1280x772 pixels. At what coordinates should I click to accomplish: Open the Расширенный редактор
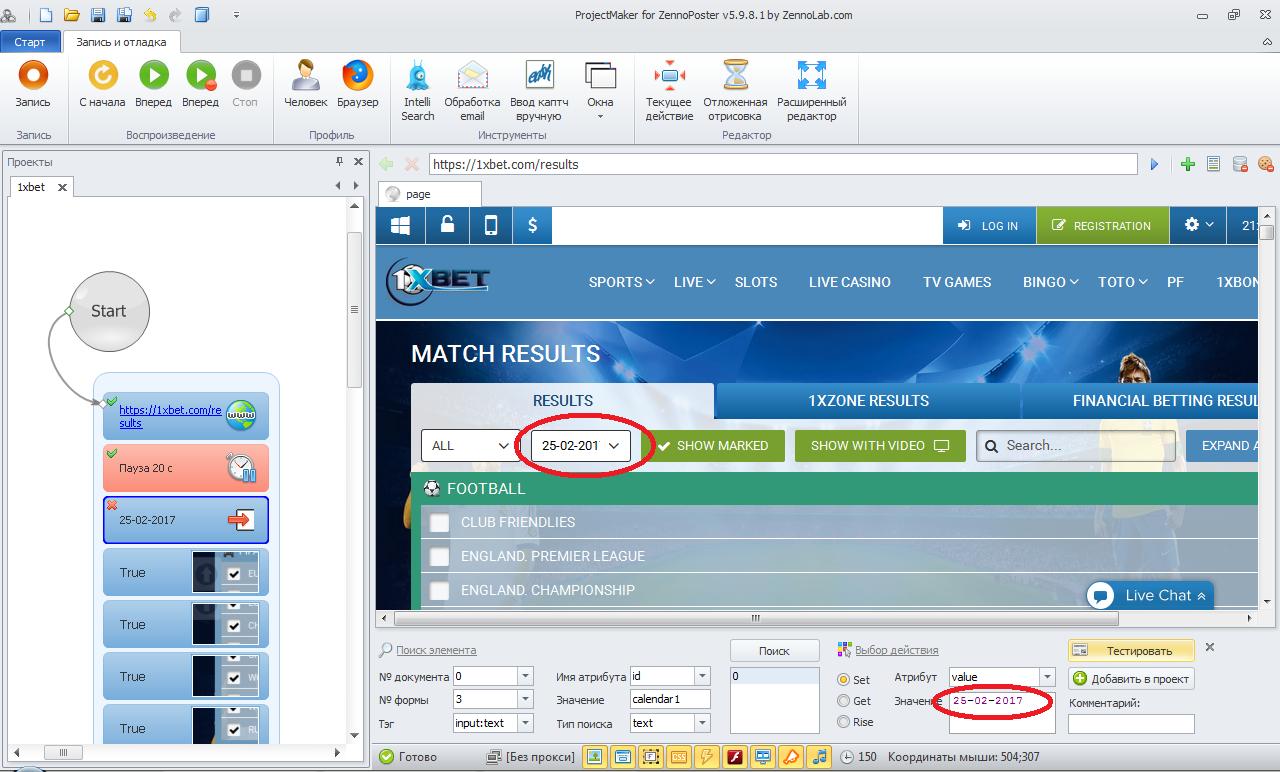[811, 90]
